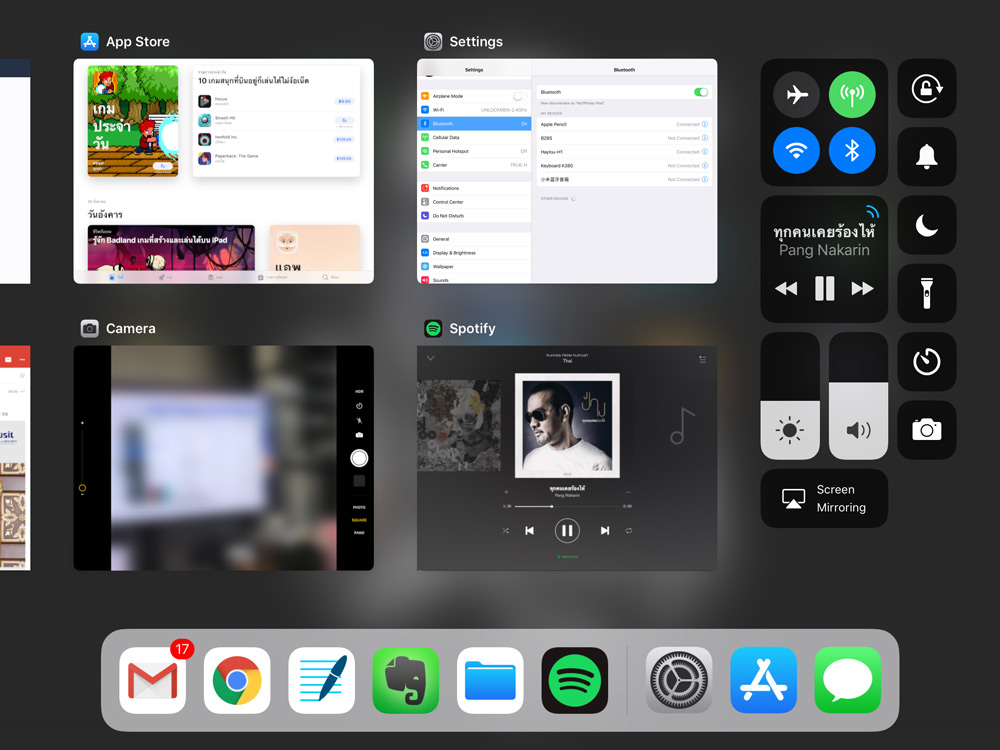Screen dimensions: 1000x750
Task: Skip to next track in Control Center
Action: coord(862,288)
